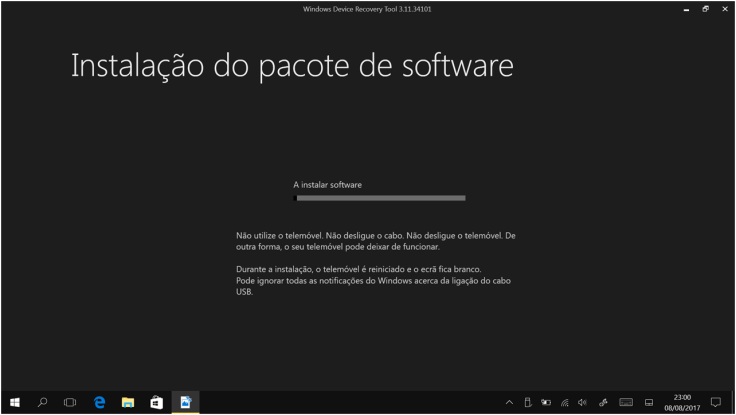Expand the hidden system tray icons chevron
The height and width of the screenshot is (415, 736).
coord(509,403)
